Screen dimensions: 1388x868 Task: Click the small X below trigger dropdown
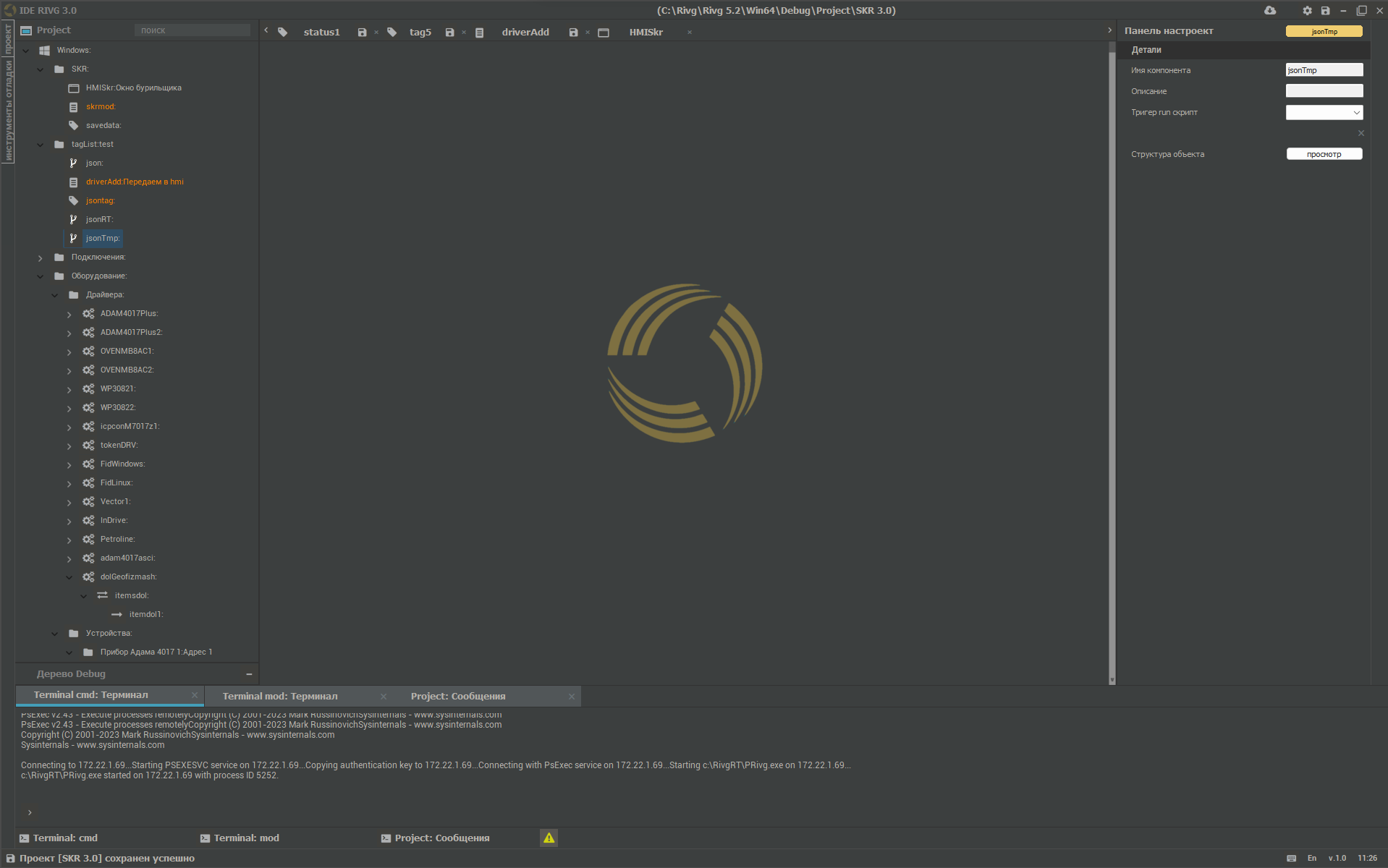click(1361, 133)
